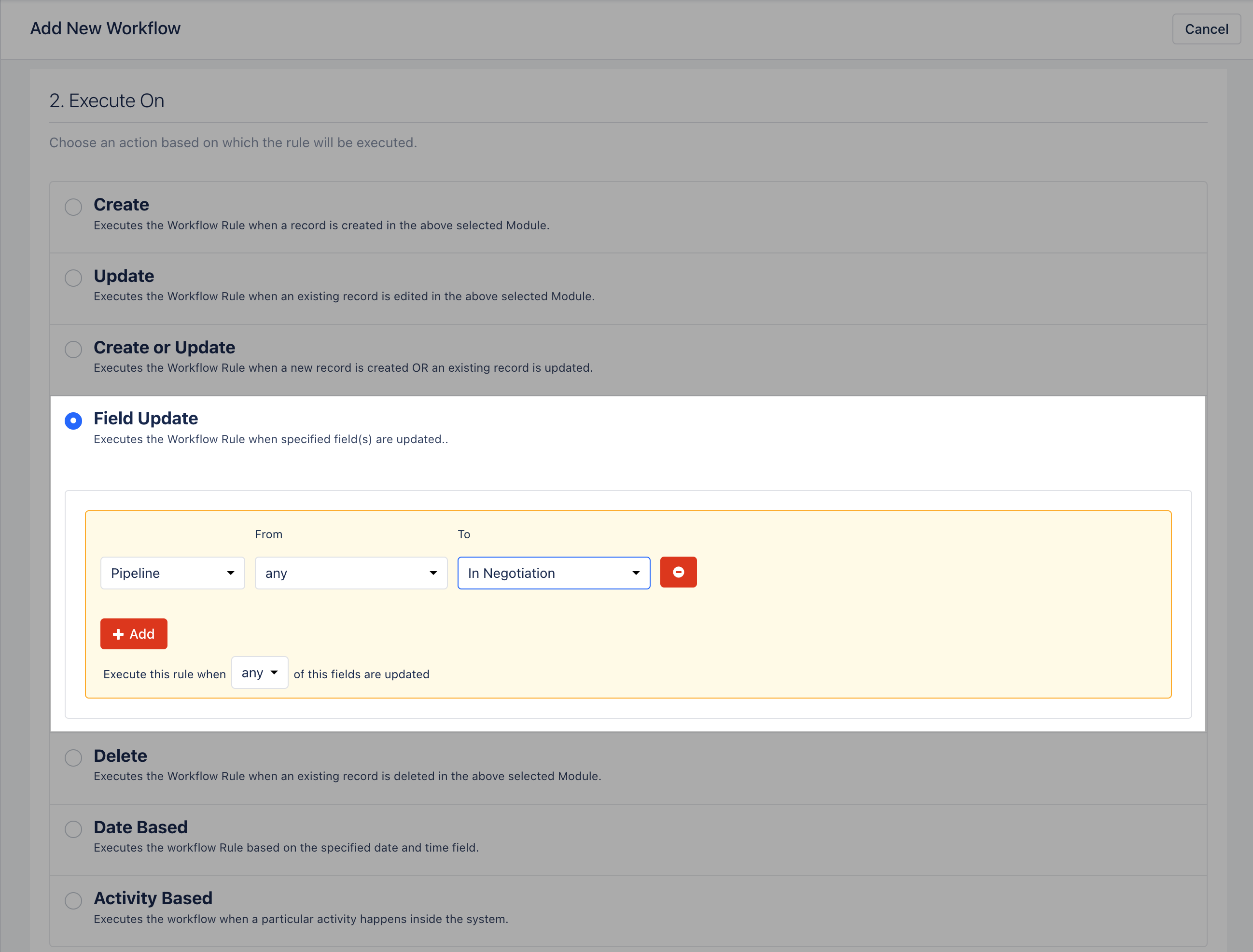Viewport: 1253px width, 952px height.
Task: Click 'Choose an action based on which the rule will be executed.' text
Action: coord(233,143)
